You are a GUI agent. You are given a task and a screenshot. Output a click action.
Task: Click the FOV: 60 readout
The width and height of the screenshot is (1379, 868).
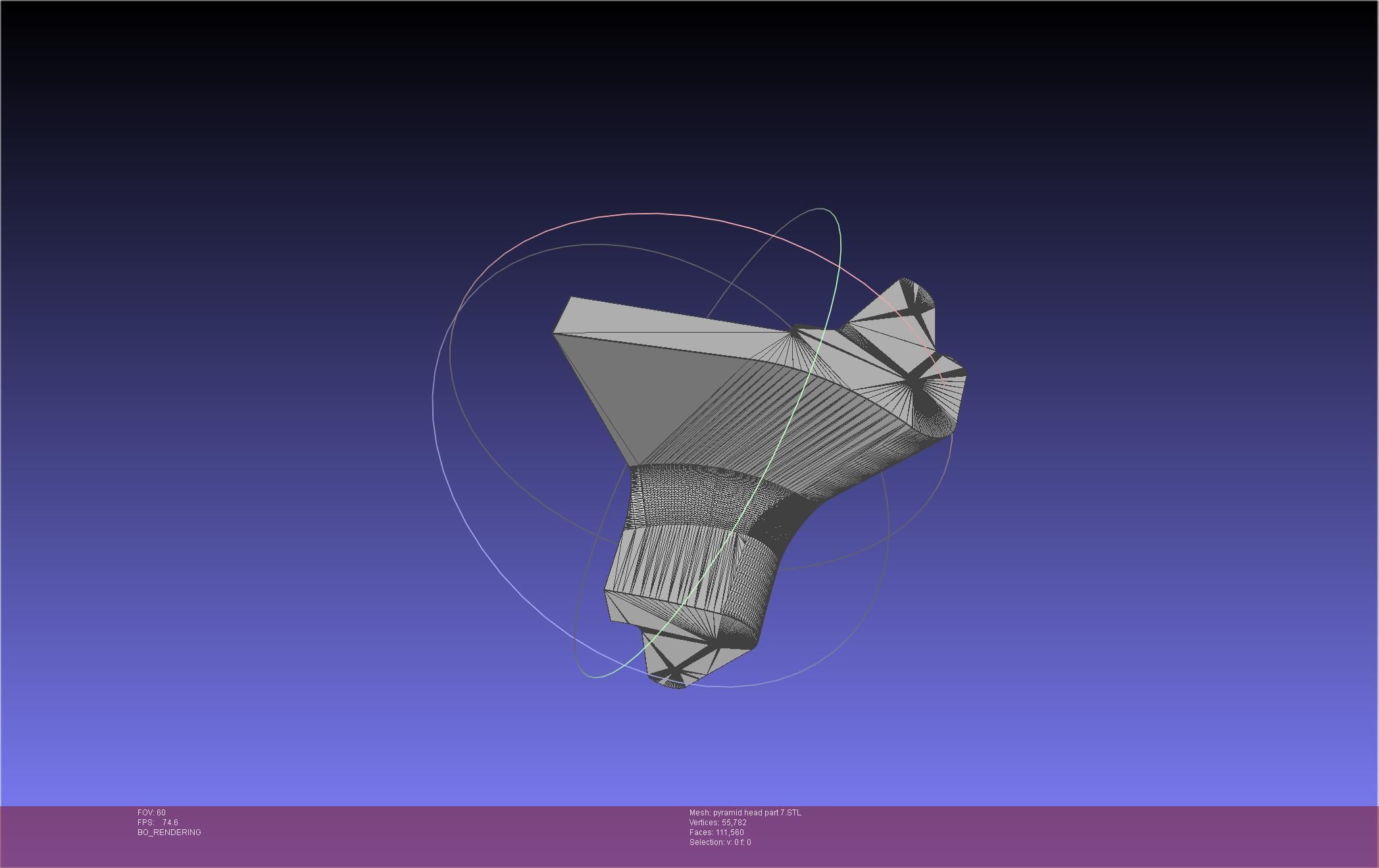click(151, 813)
